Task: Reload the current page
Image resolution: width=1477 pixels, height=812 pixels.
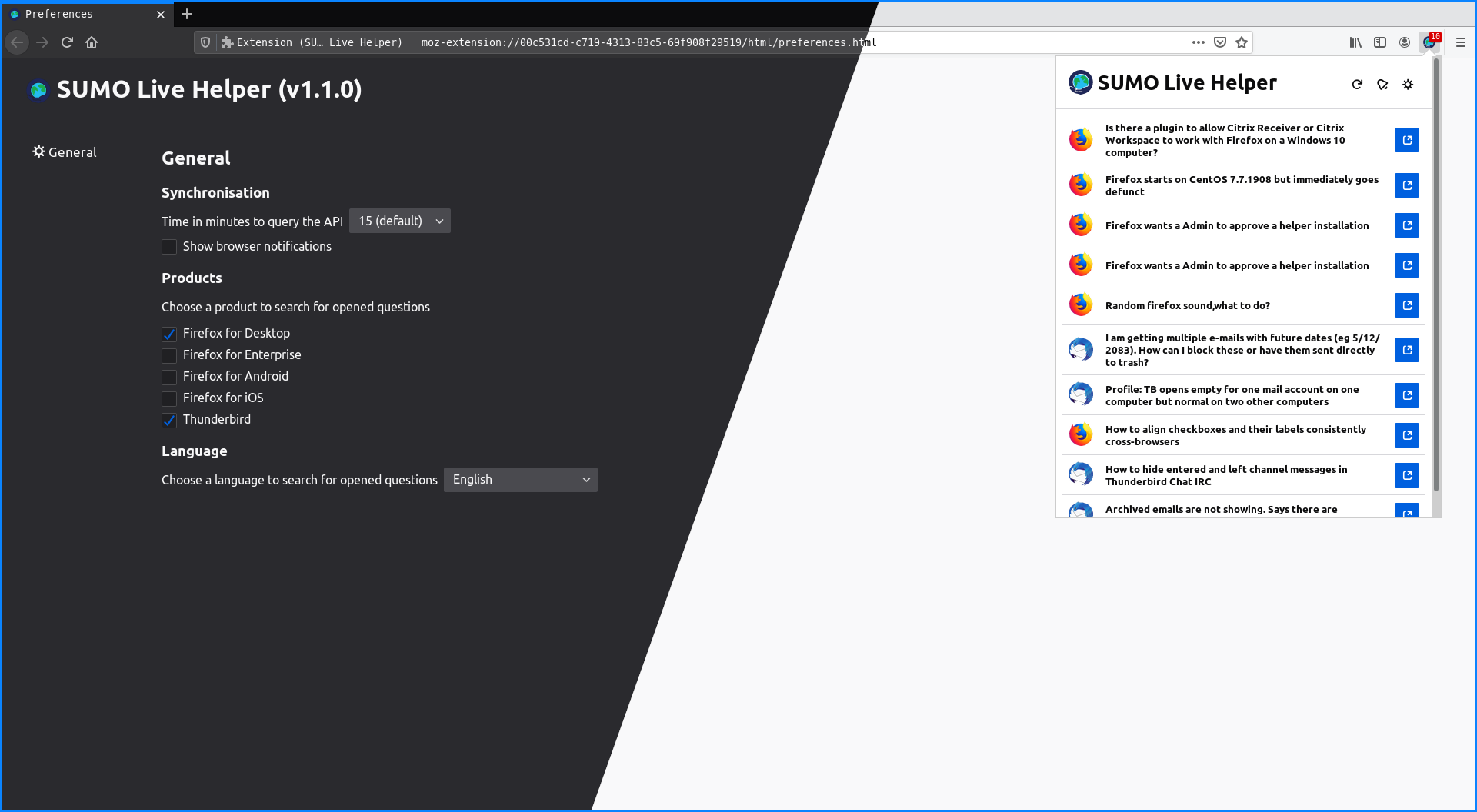Action: [x=67, y=42]
